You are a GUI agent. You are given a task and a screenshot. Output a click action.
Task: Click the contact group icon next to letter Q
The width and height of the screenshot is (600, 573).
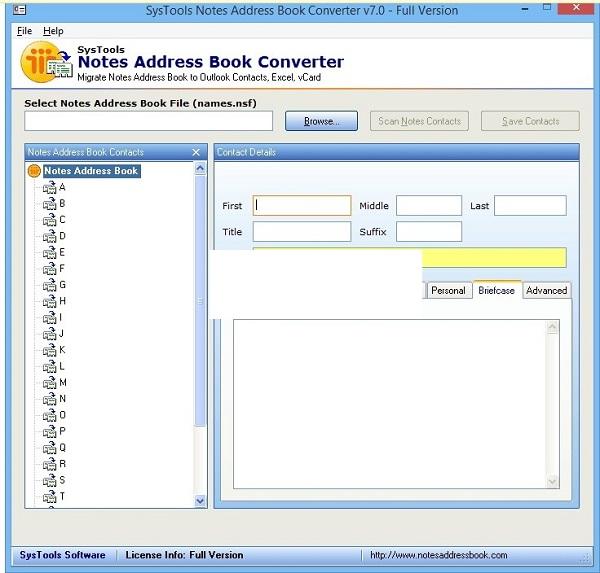coord(49,448)
